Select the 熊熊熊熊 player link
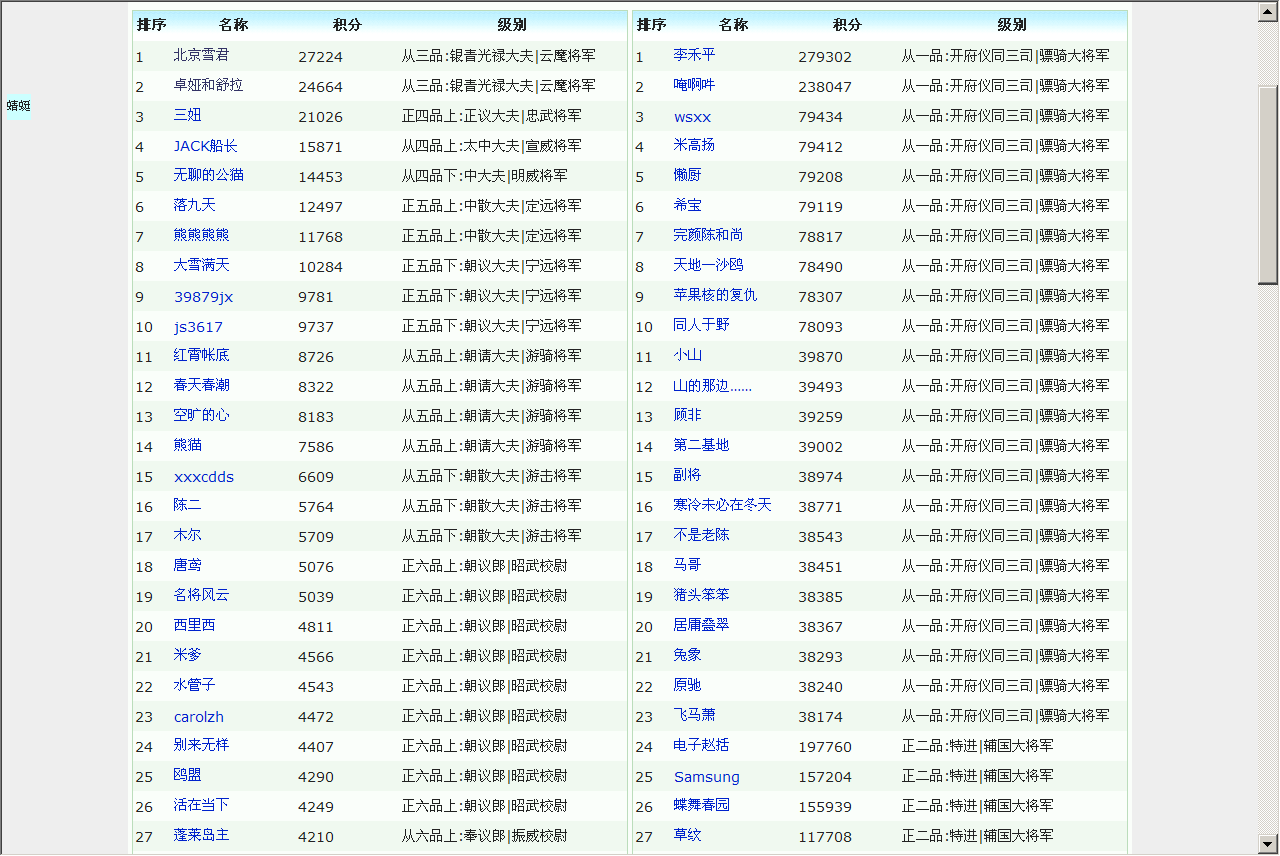Image resolution: width=1280 pixels, height=856 pixels. tap(202, 235)
